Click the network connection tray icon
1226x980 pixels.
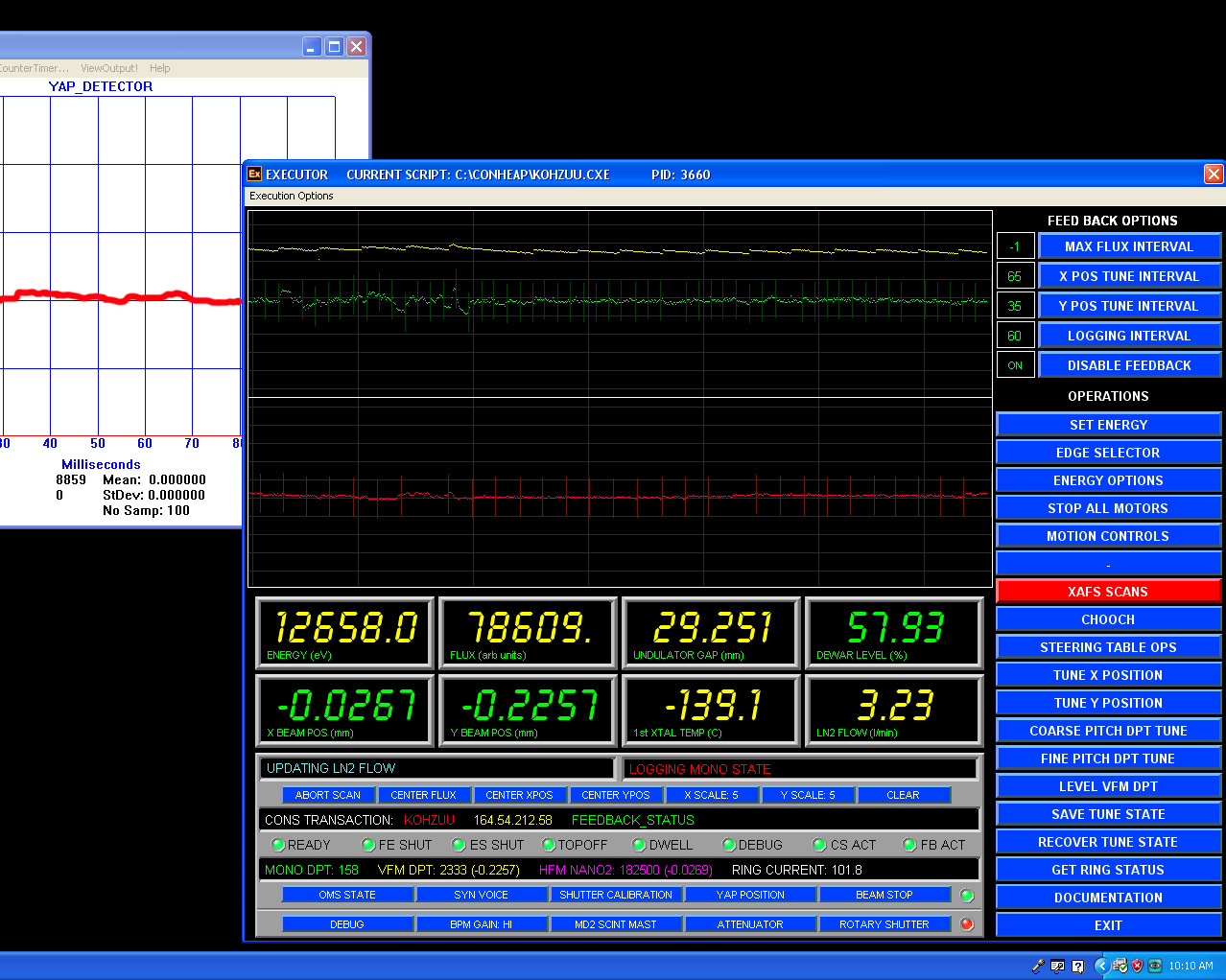1120,966
